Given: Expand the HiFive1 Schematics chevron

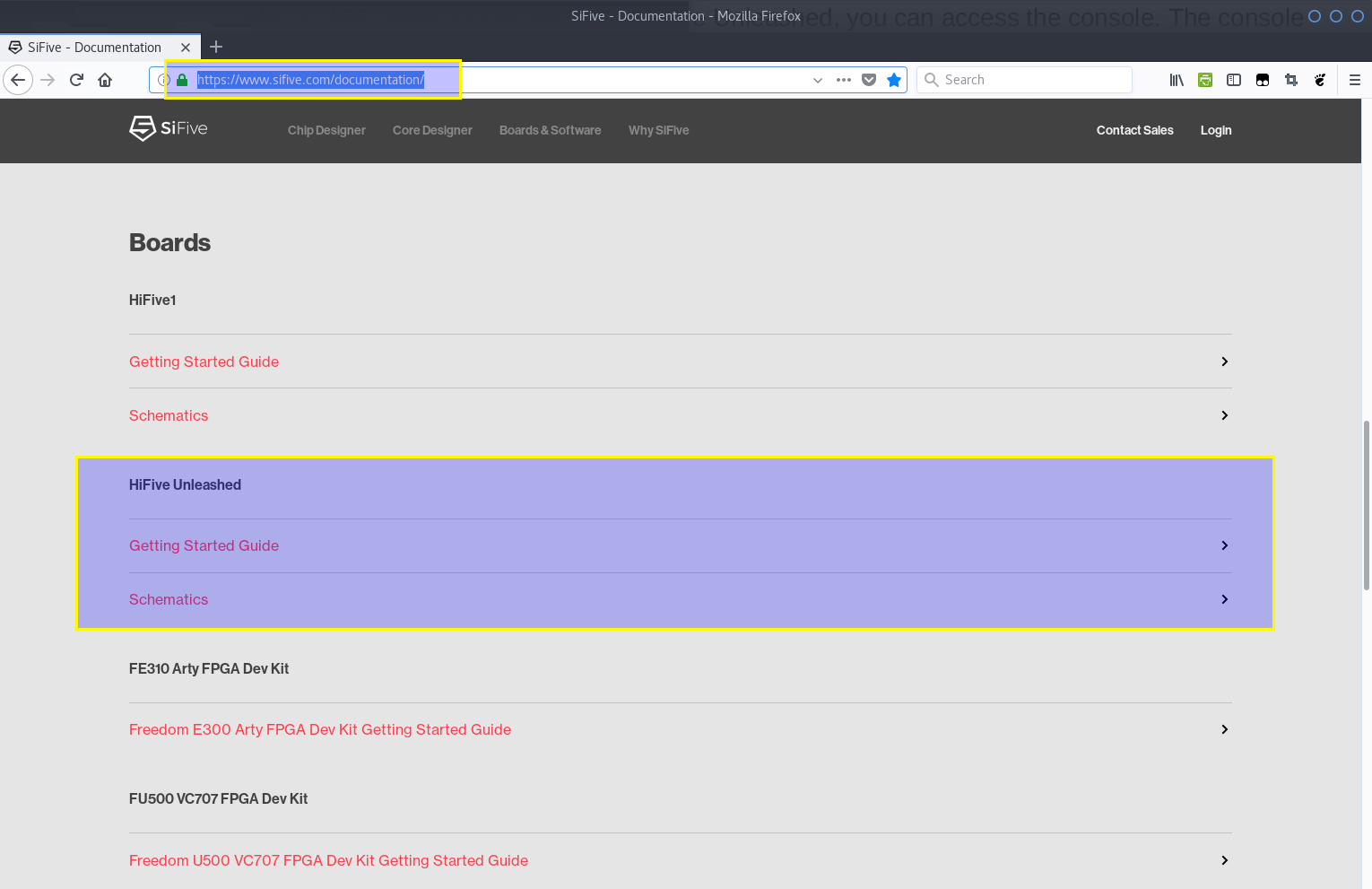Looking at the screenshot, I should pos(1225,415).
